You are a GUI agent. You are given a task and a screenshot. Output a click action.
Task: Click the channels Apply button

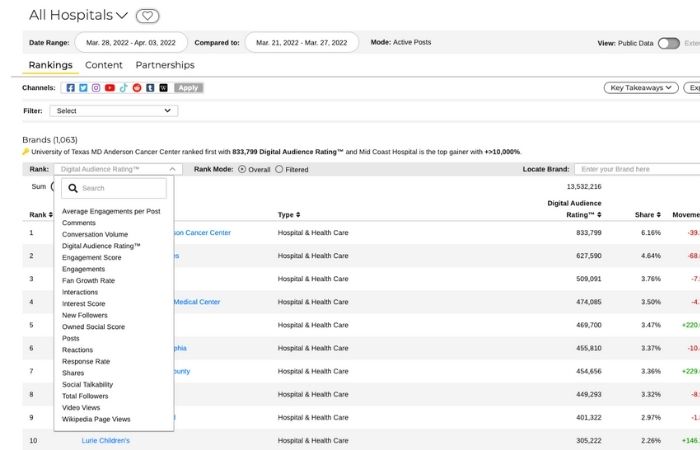click(x=189, y=88)
